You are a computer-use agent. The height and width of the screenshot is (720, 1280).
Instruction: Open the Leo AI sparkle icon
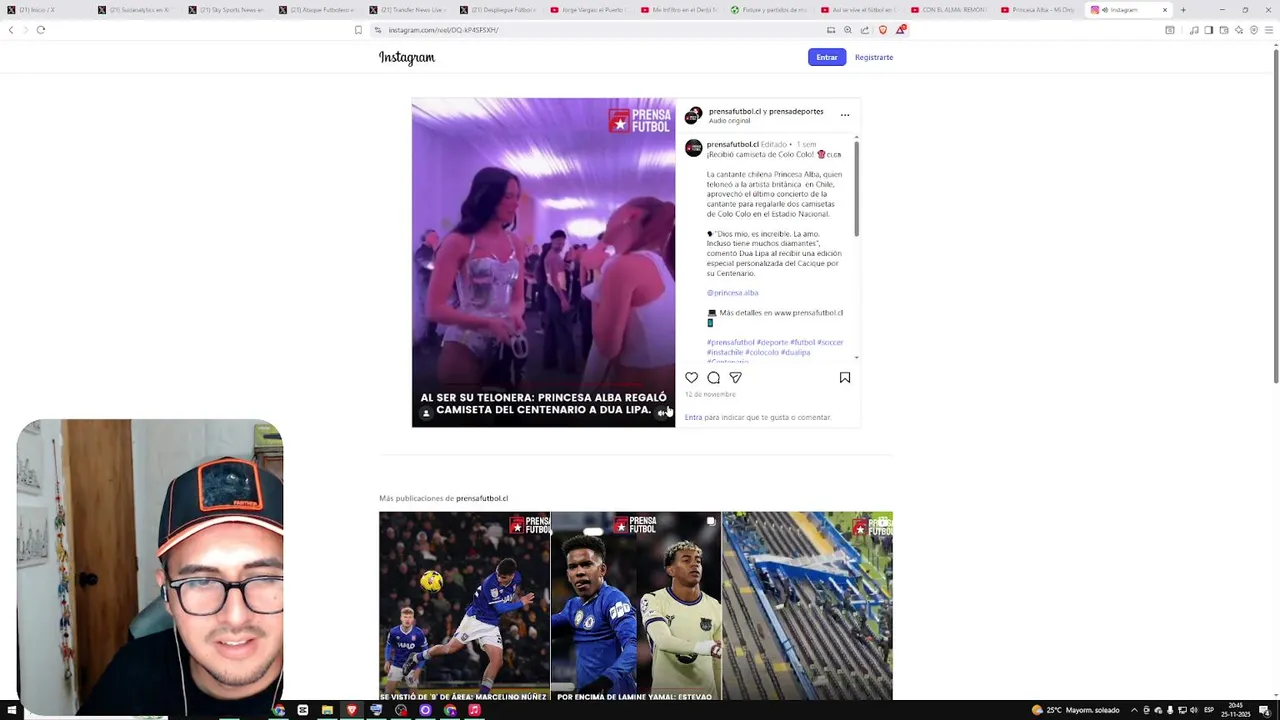coord(1239,30)
